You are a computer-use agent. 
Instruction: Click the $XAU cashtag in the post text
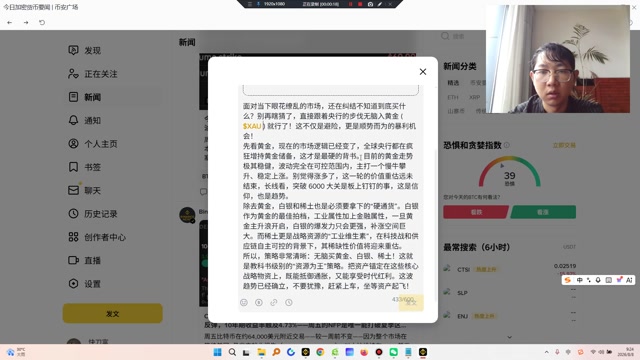point(252,126)
